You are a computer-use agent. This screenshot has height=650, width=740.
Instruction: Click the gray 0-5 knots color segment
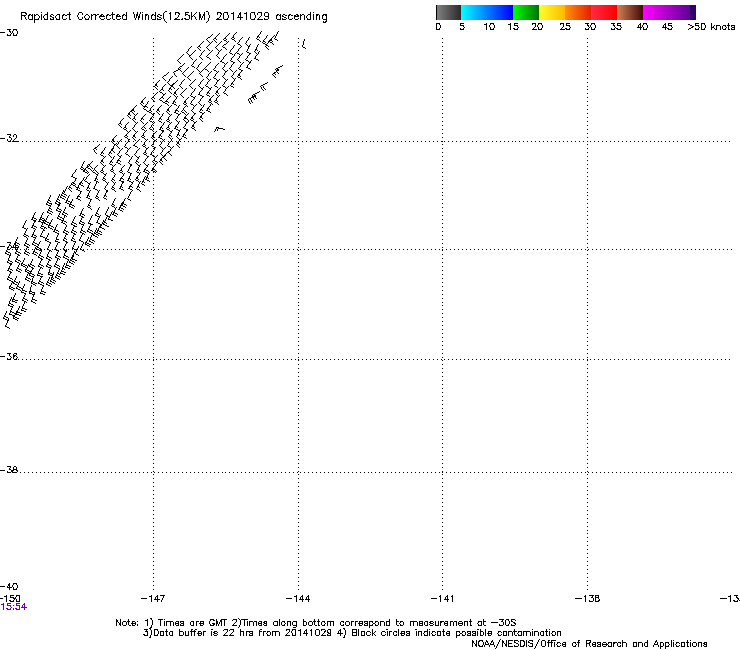[x=448, y=12]
